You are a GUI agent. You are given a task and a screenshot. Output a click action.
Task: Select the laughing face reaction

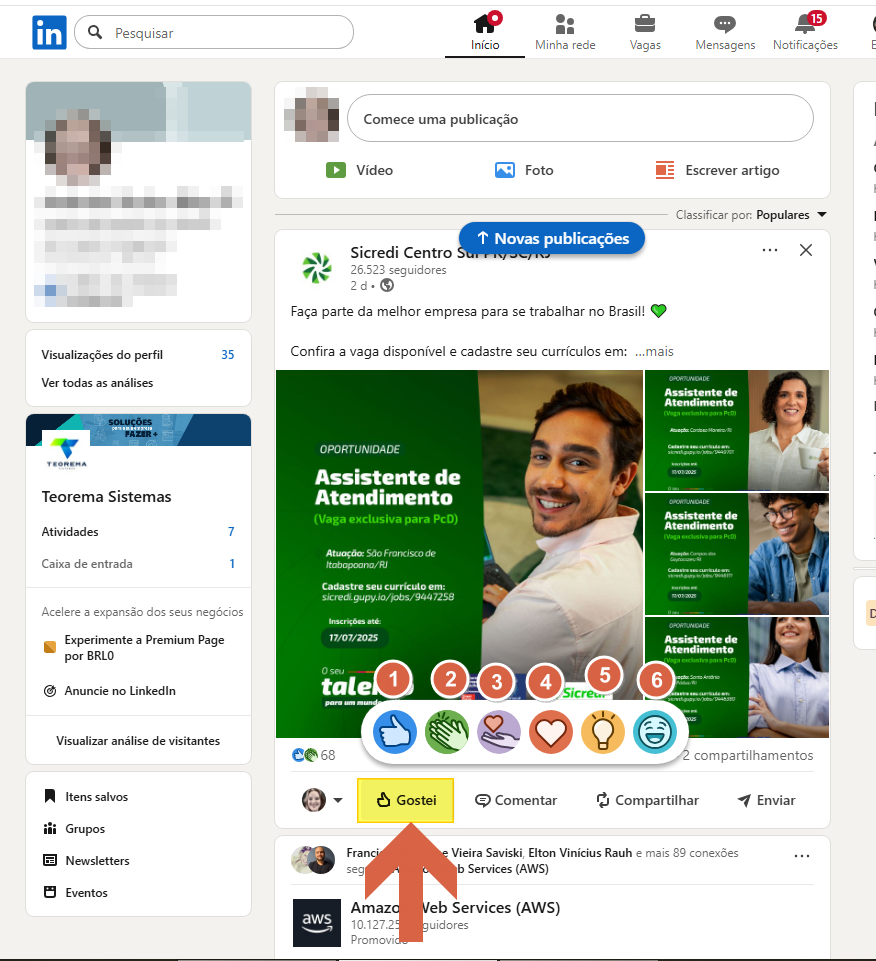click(x=655, y=732)
